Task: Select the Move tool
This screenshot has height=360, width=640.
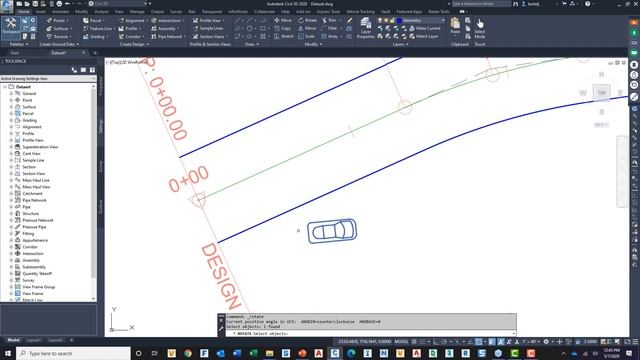Action: pos(282,20)
